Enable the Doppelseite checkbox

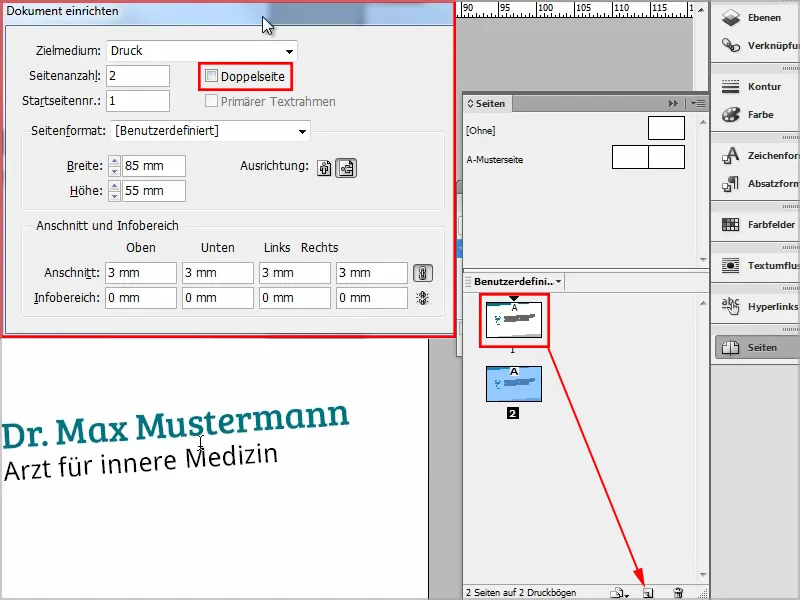coord(211,76)
